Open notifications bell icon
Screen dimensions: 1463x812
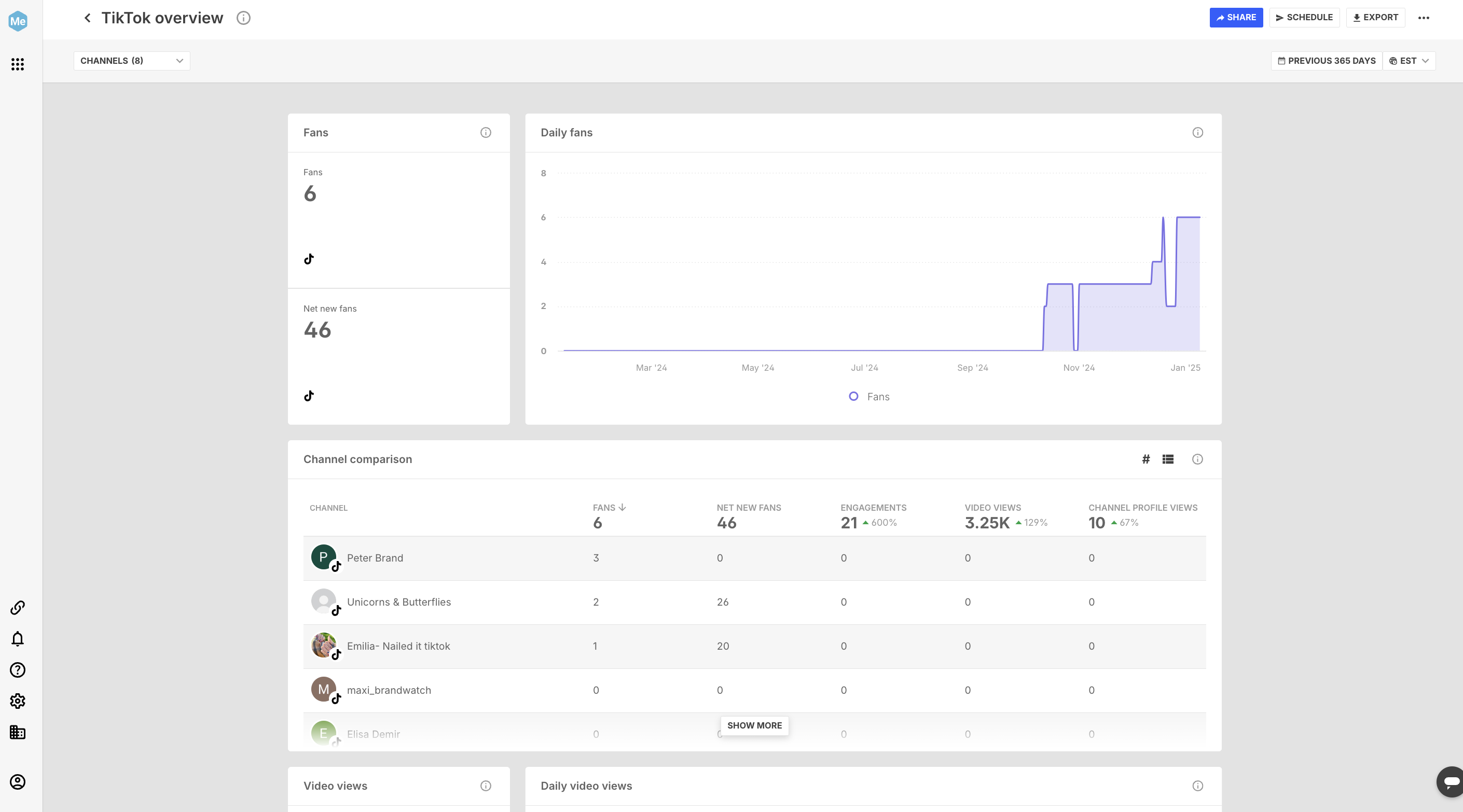point(18,639)
